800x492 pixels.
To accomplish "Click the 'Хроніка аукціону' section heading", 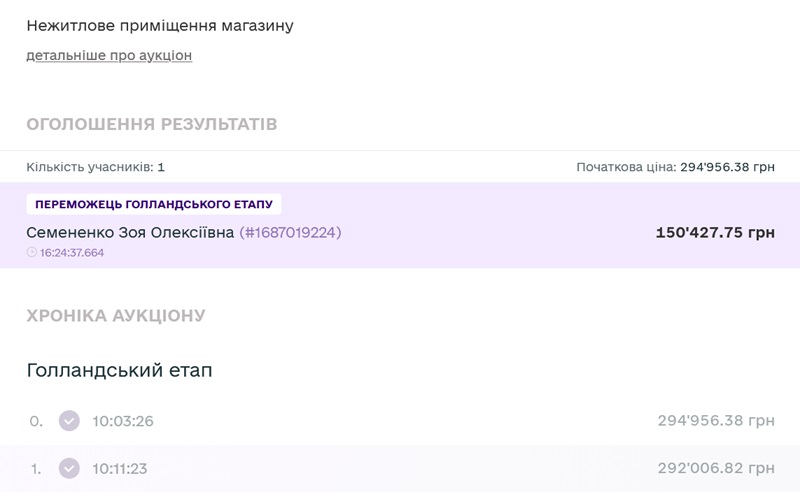I will [116, 316].
